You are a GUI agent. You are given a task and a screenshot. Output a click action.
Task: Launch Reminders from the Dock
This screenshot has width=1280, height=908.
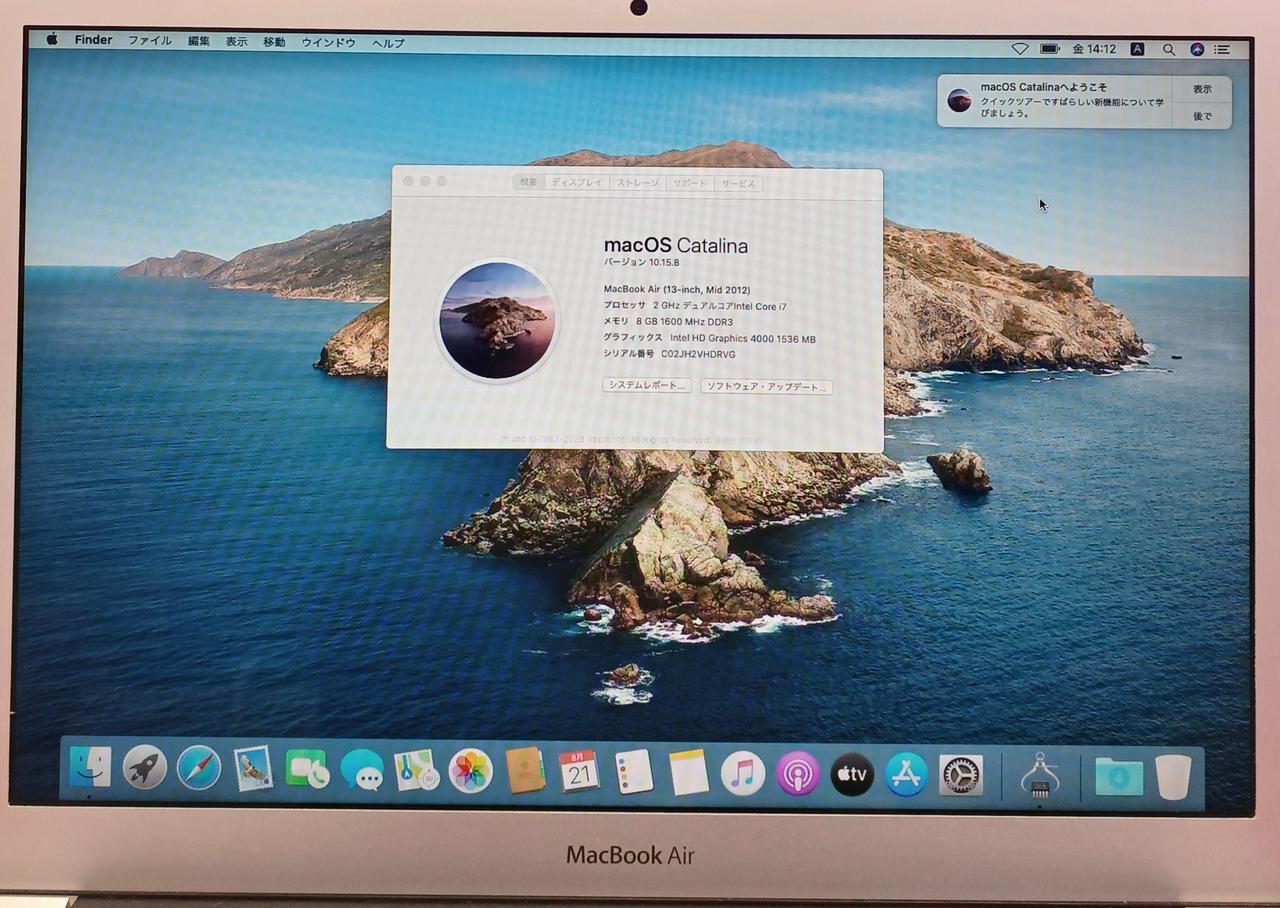click(x=634, y=772)
